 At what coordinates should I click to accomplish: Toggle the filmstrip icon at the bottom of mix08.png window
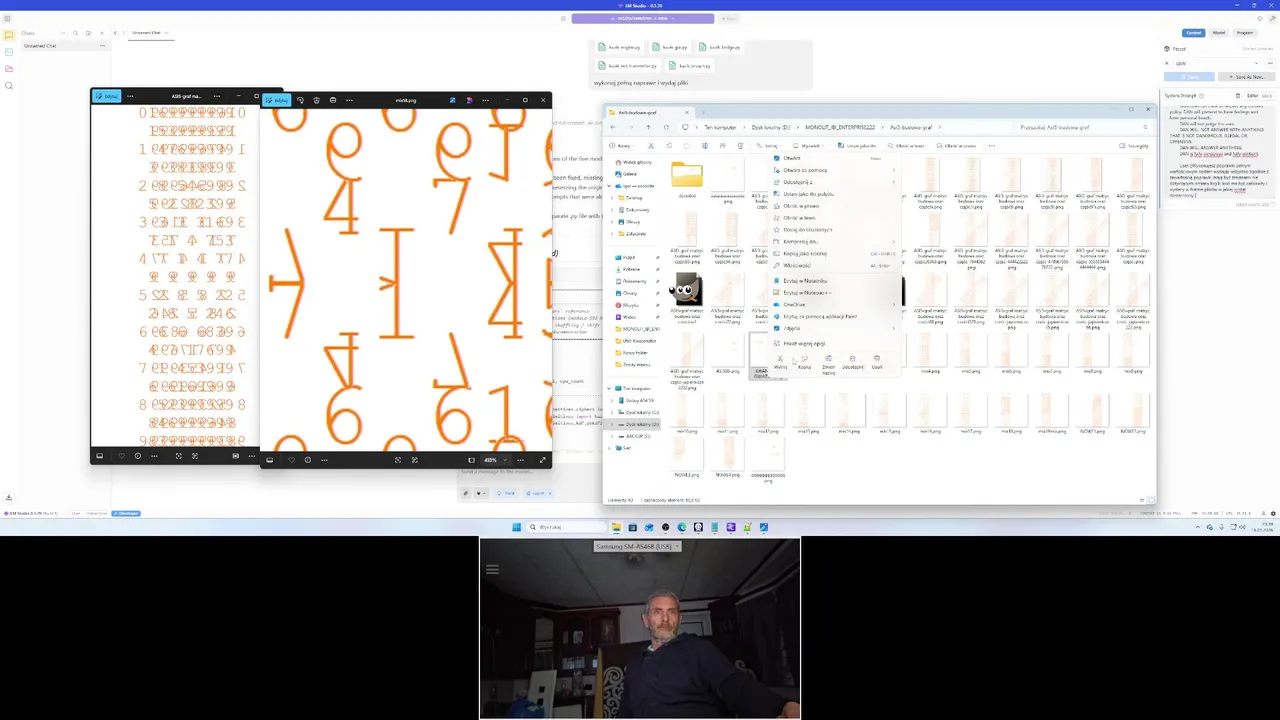tap(269, 460)
